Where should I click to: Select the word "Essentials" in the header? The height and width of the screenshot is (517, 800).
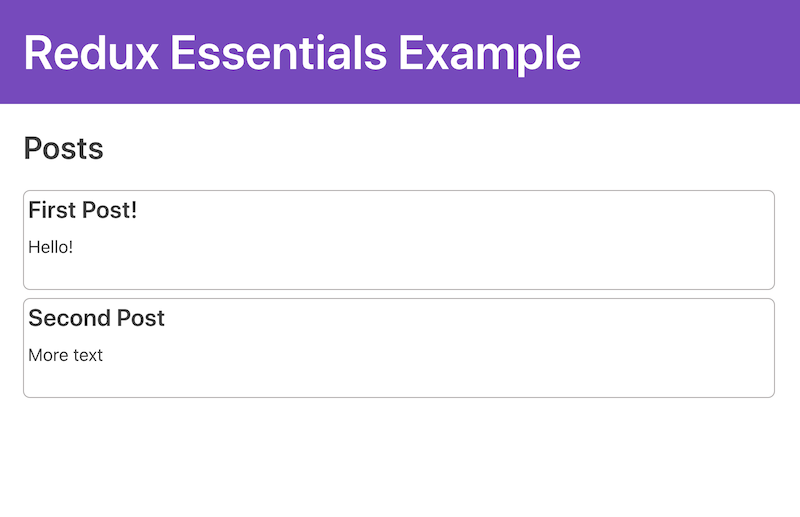pyautogui.click(x=273, y=52)
